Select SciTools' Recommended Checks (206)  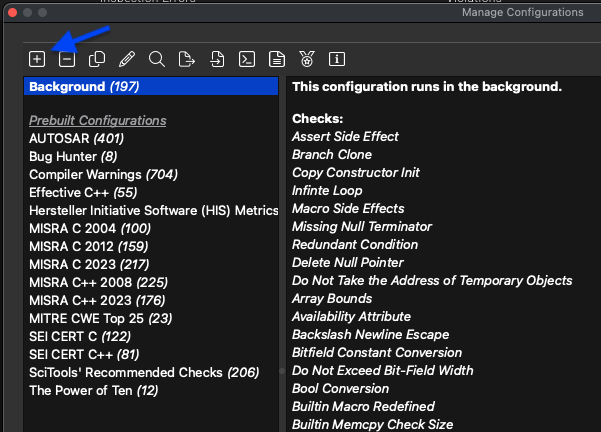point(144,373)
